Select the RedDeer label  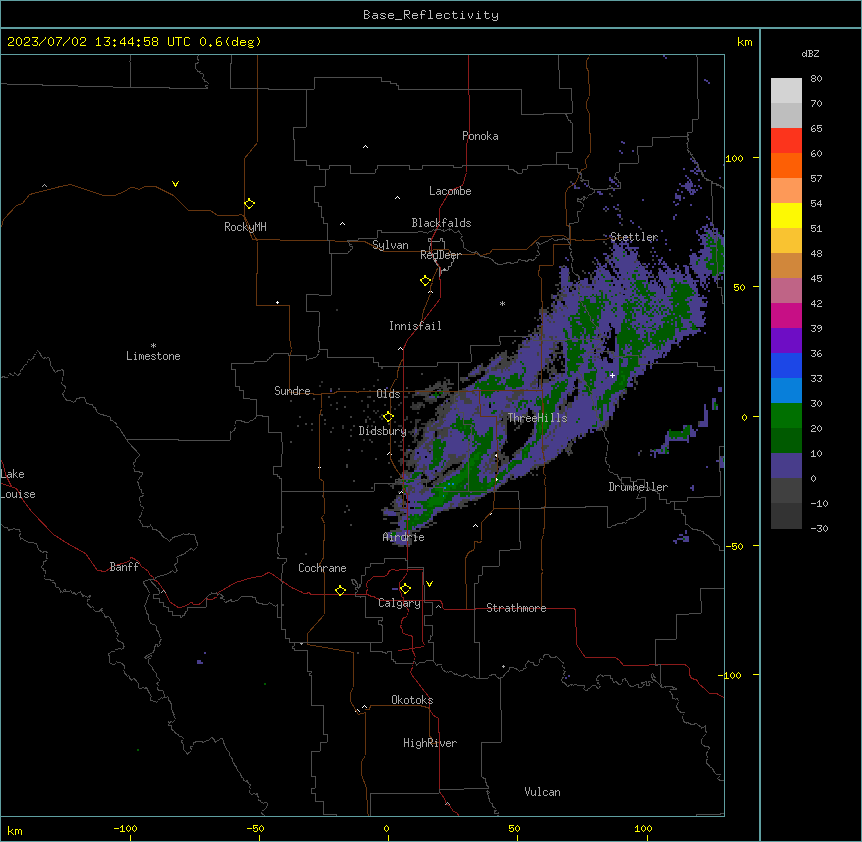pyautogui.click(x=441, y=255)
